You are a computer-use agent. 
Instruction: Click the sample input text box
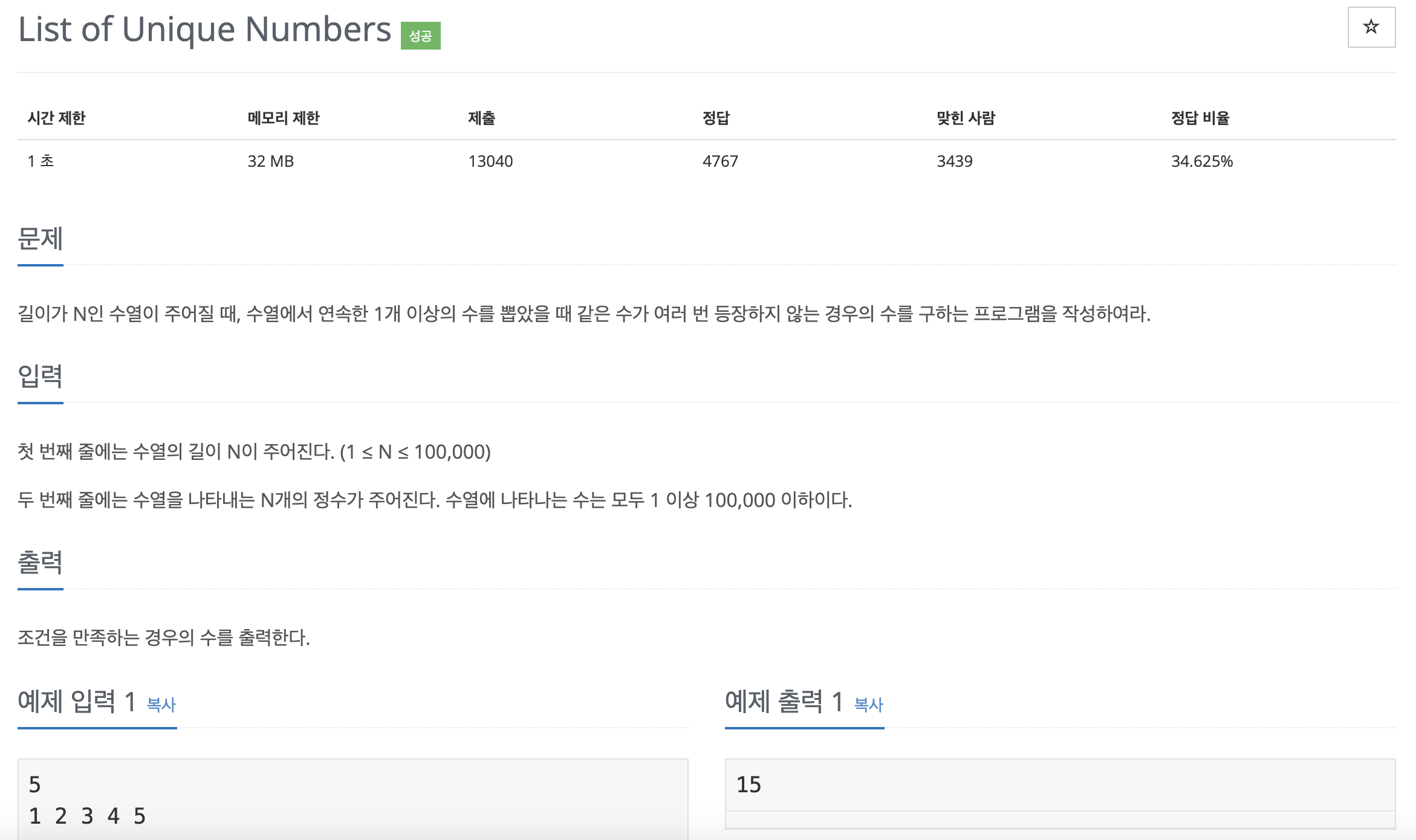[x=353, y=799]
